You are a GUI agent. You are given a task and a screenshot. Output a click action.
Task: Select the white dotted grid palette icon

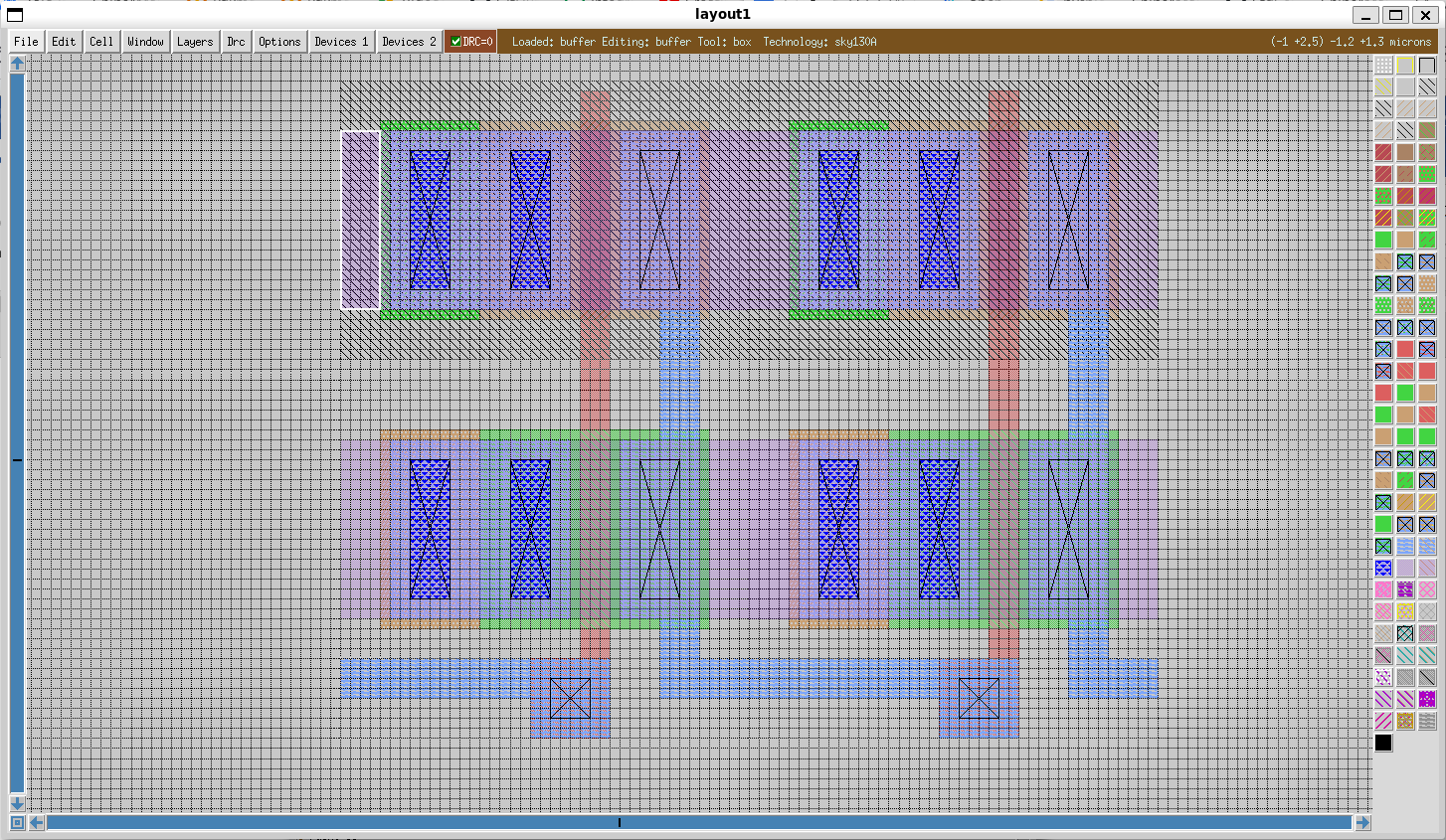click(x=1383, y=66)
